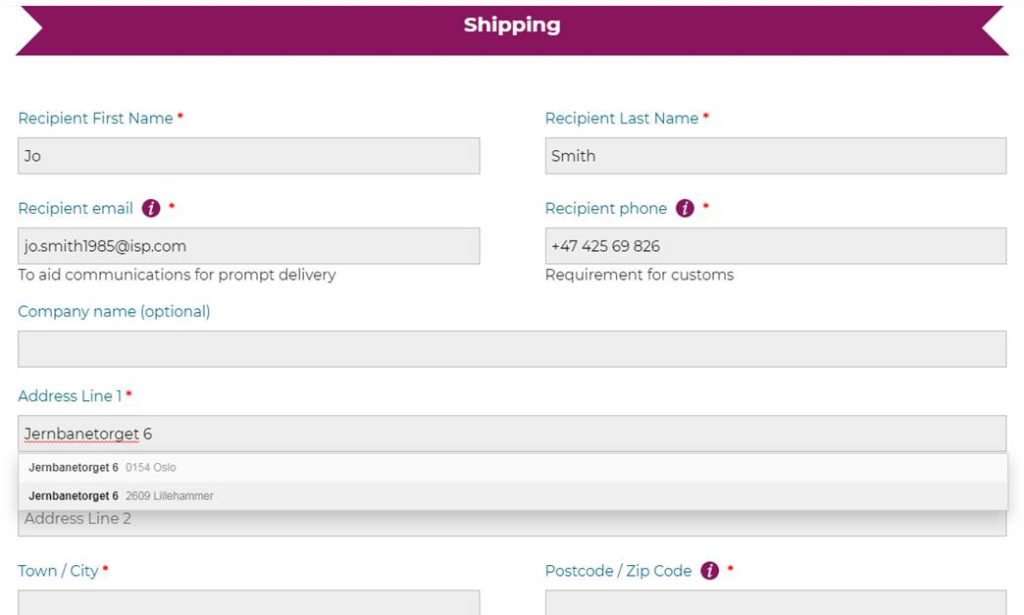Open the Postcode / Zip Code info icon

pos(709,571)
